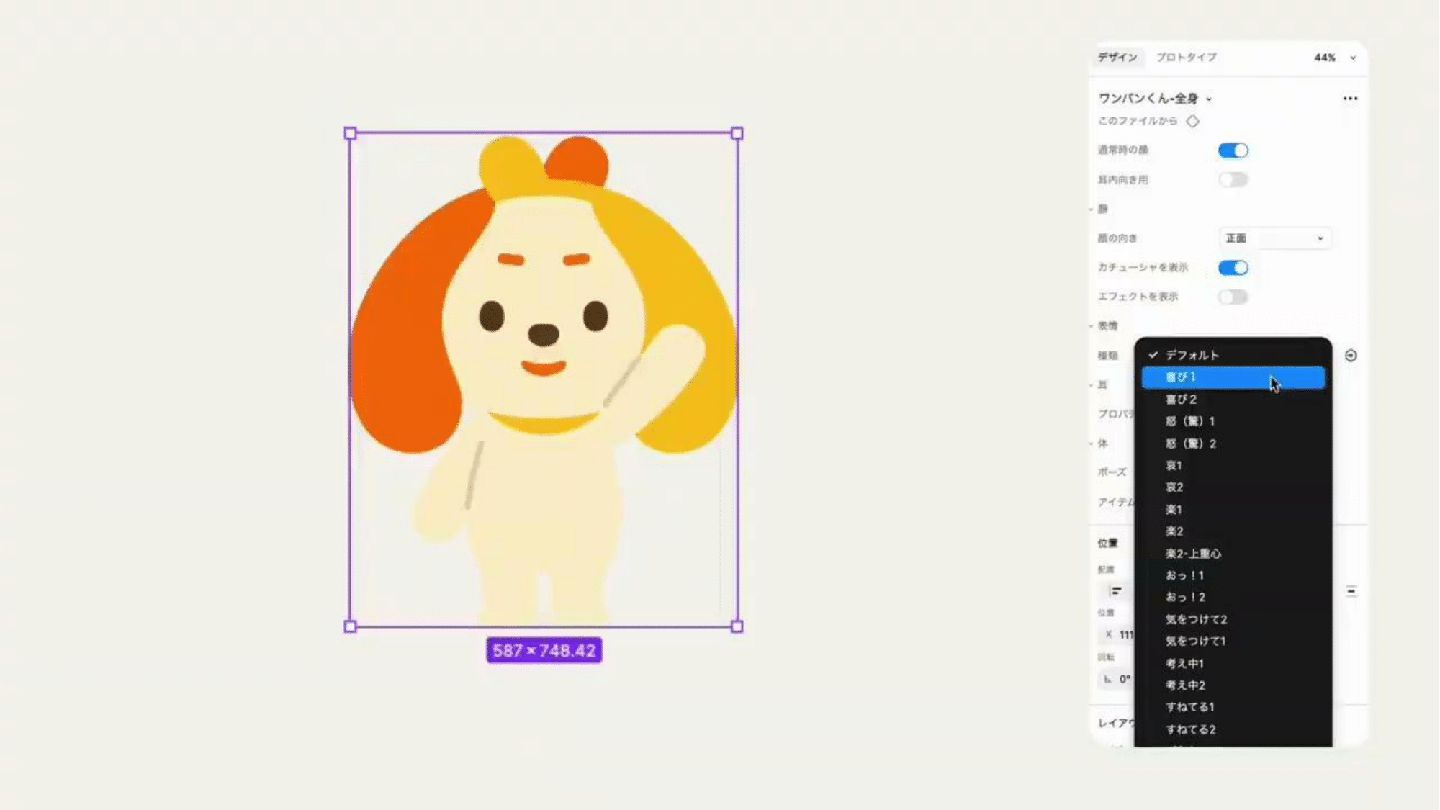Pick 考え中2 from the list
This screenshot has width=1440, height=810.
(1233, 685)
